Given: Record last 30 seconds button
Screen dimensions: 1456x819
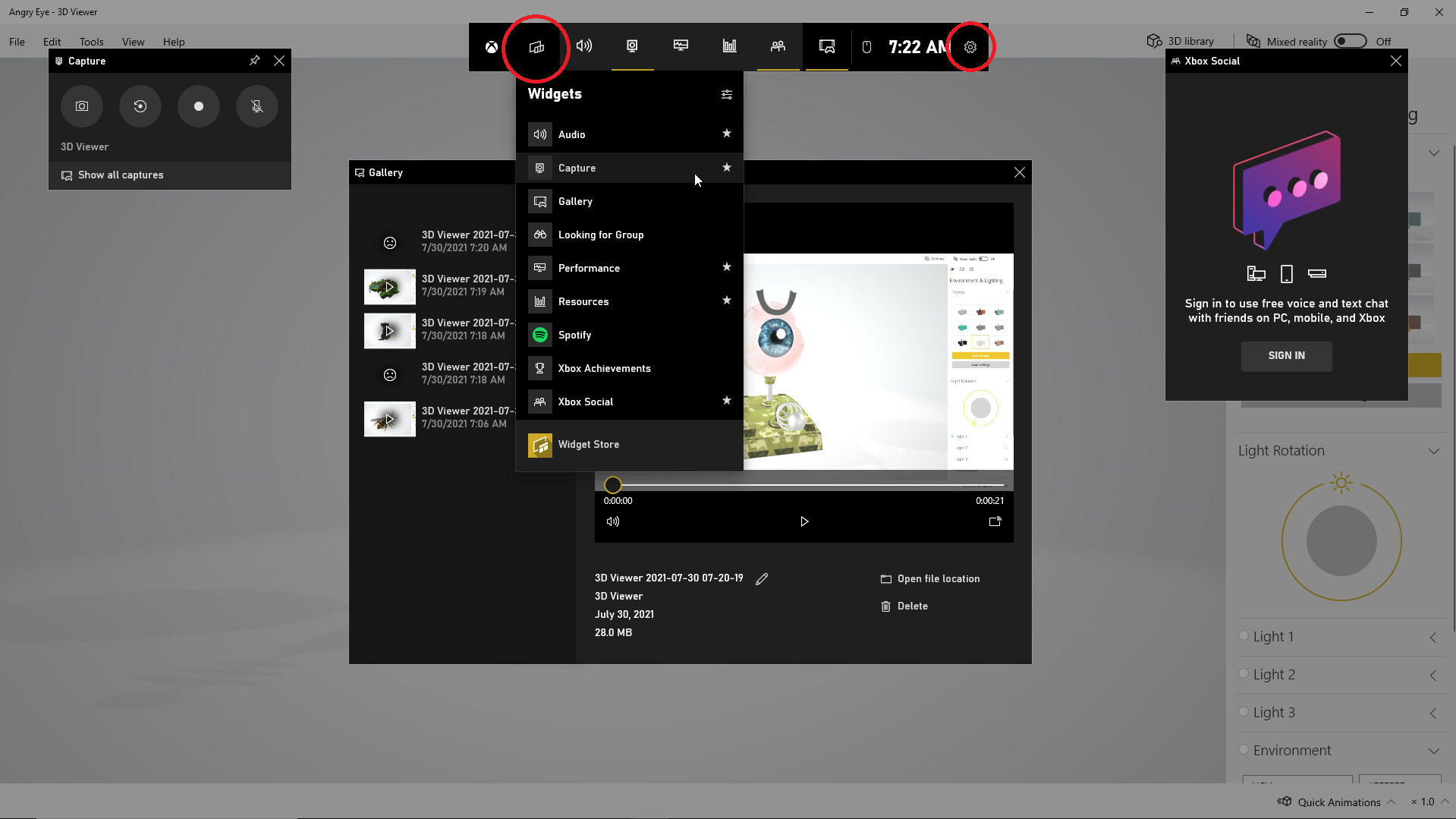Looking at the screenshot, I should click(140, 106).
